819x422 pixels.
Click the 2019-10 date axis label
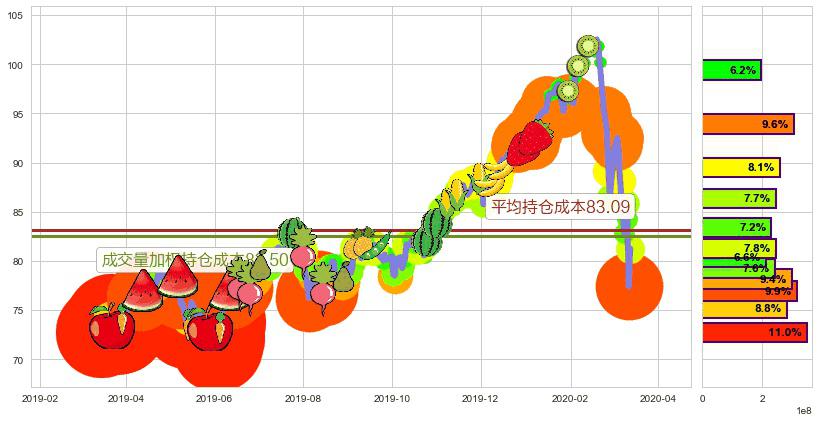pyautogui.click(x=392, y=399)
